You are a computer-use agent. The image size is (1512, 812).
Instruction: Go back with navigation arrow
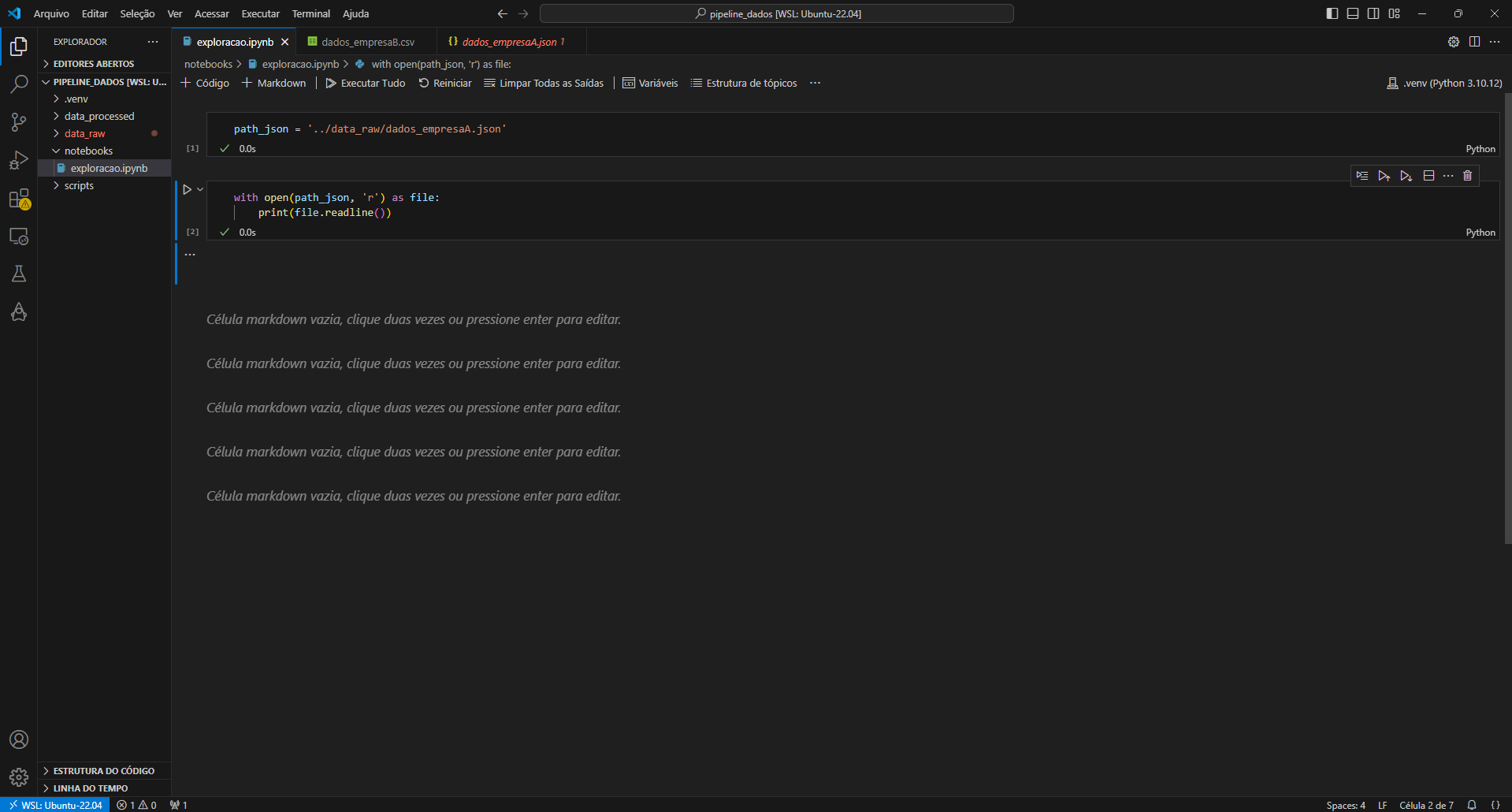coord(503,13)
